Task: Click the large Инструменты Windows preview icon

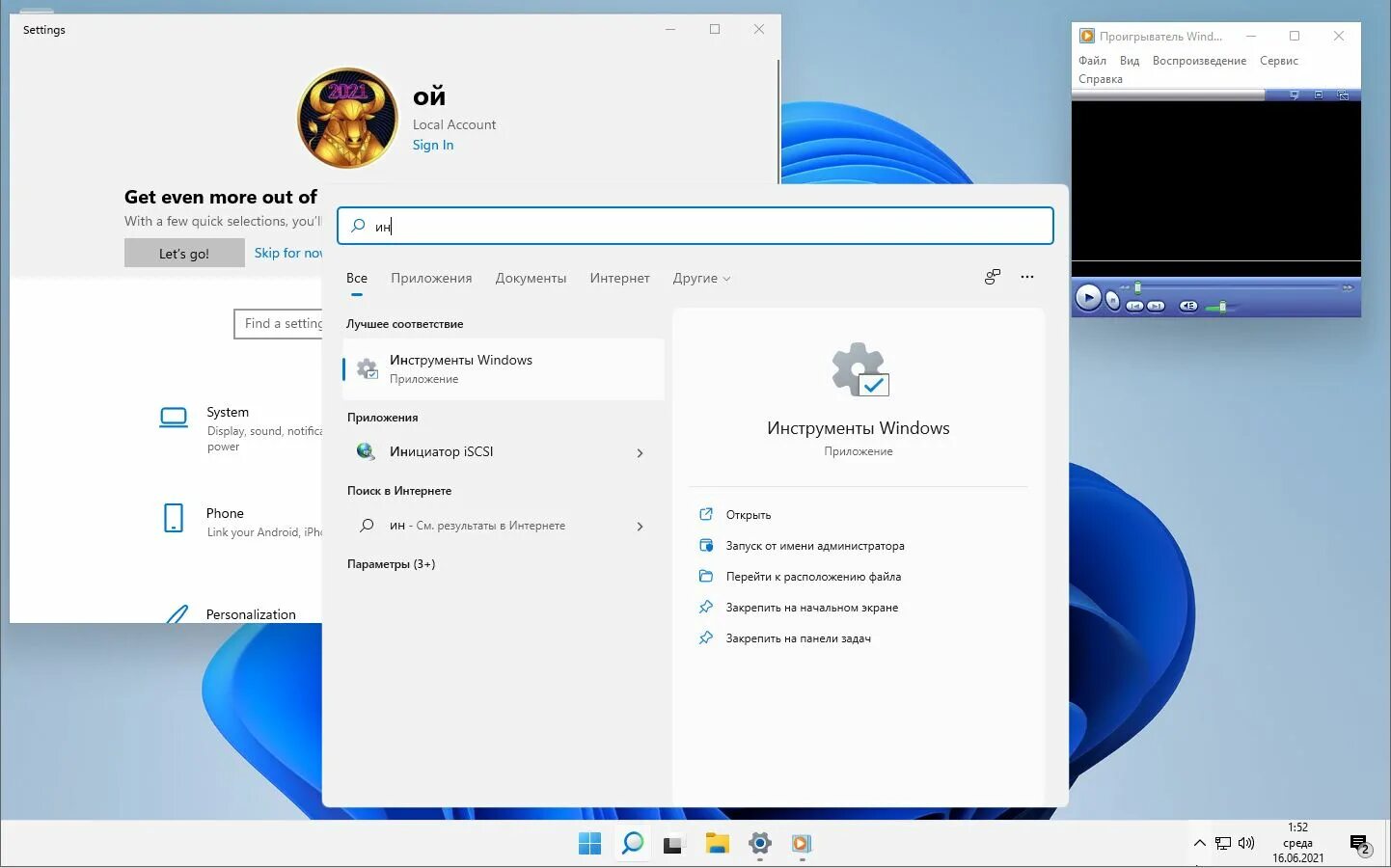Action: pyautogui.click(x=859, y=369)
